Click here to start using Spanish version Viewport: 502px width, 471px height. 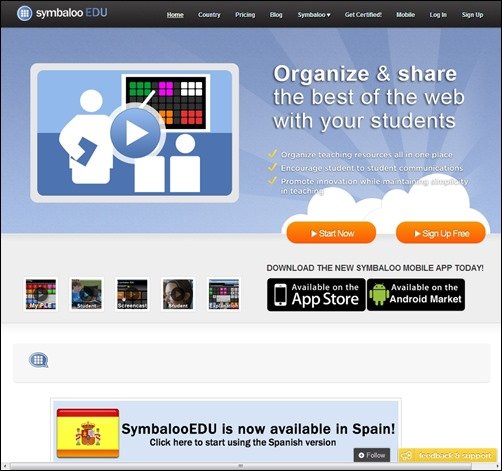click(x=243, y=442)
